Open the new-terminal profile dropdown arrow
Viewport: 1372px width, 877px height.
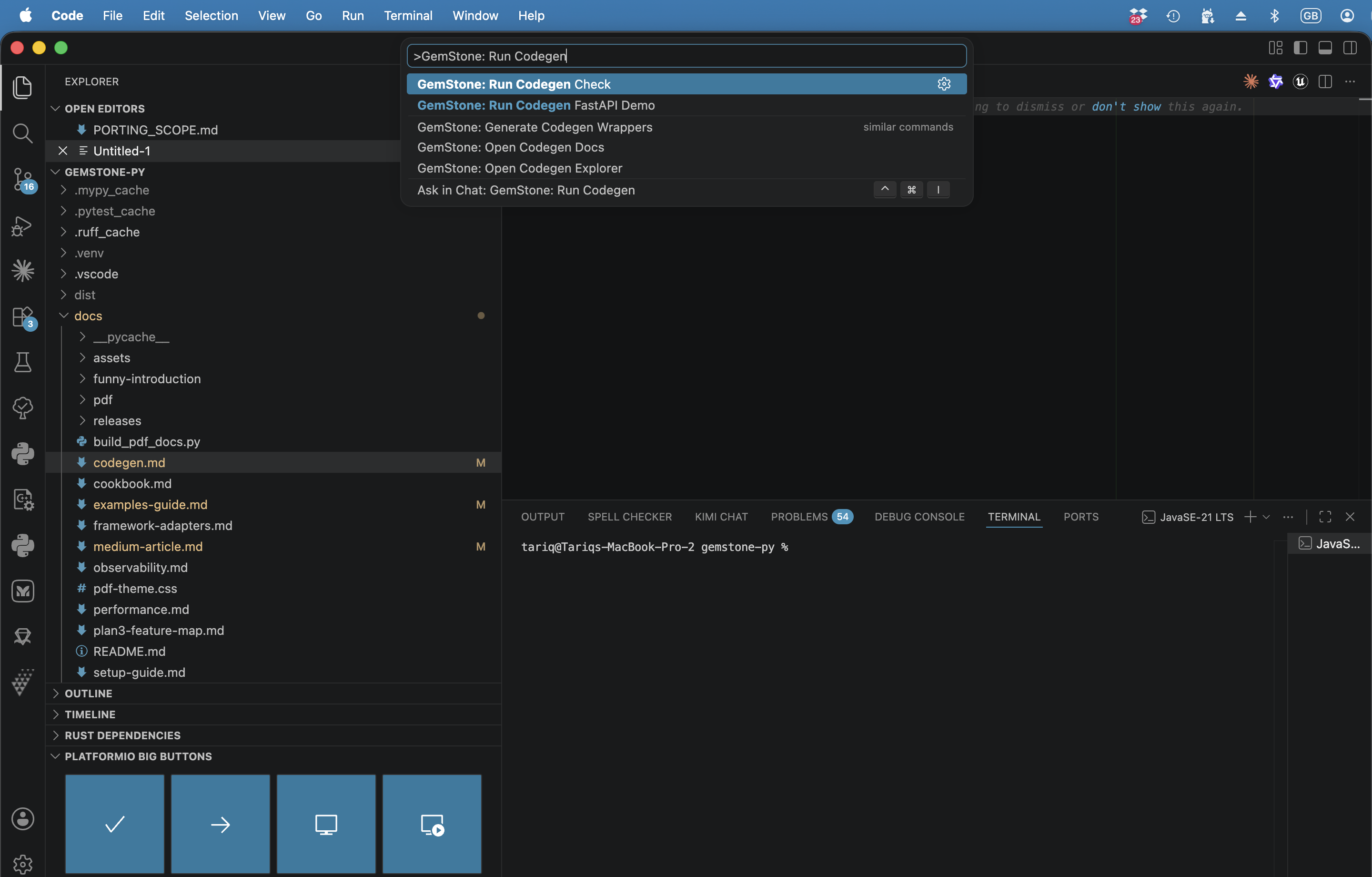click(1266, 517)
